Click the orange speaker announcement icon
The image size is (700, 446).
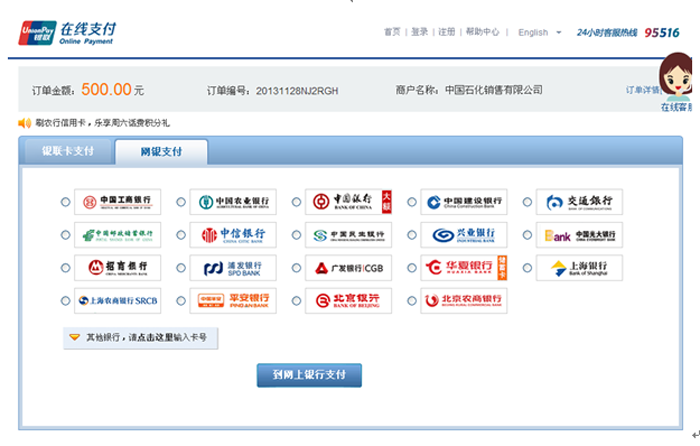click(25, 123)
